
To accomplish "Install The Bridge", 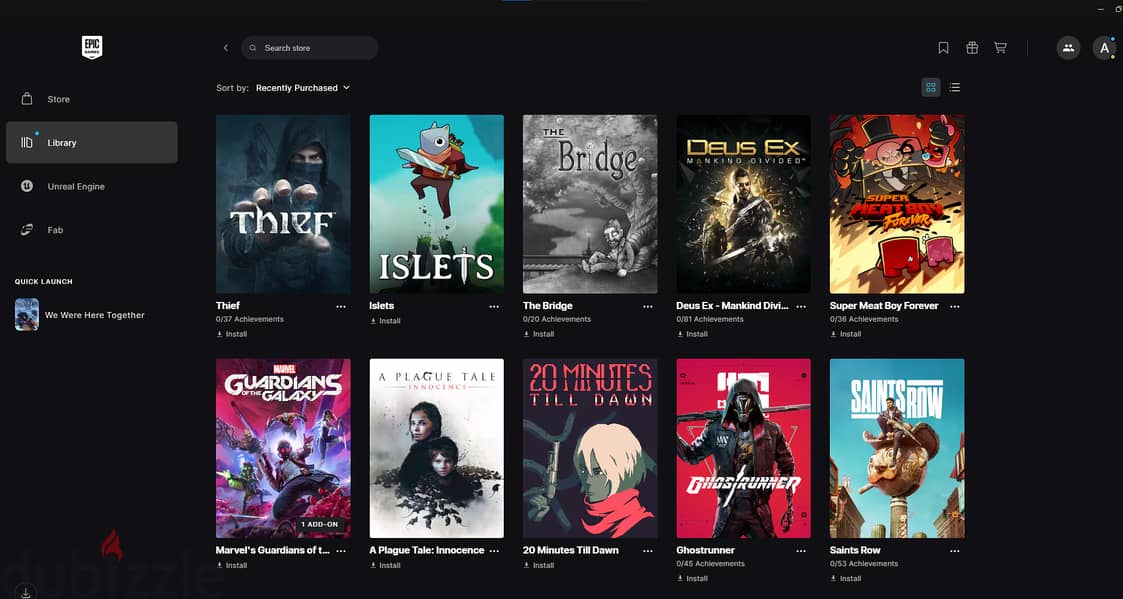I will (x=539, y=334).
